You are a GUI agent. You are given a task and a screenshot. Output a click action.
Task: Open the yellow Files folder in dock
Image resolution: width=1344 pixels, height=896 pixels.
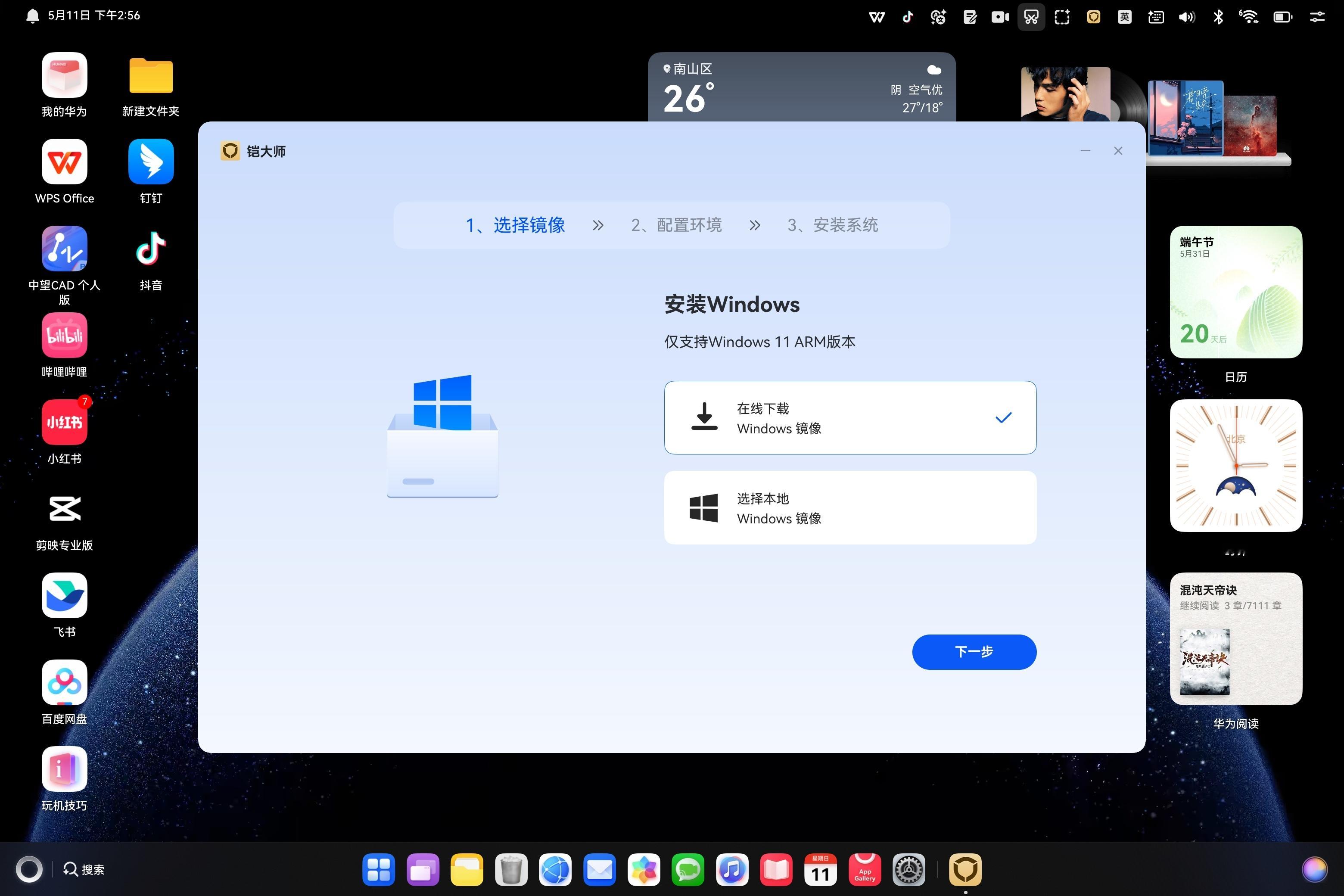coord(467,870)
